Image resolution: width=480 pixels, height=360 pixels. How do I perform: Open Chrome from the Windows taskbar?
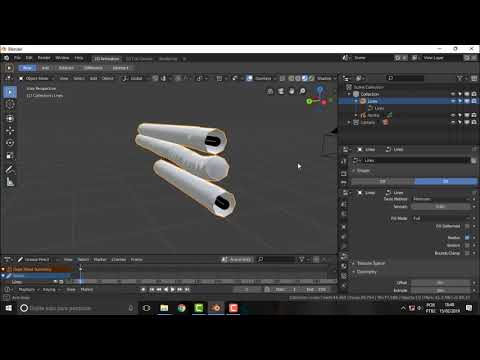point(181,308)
